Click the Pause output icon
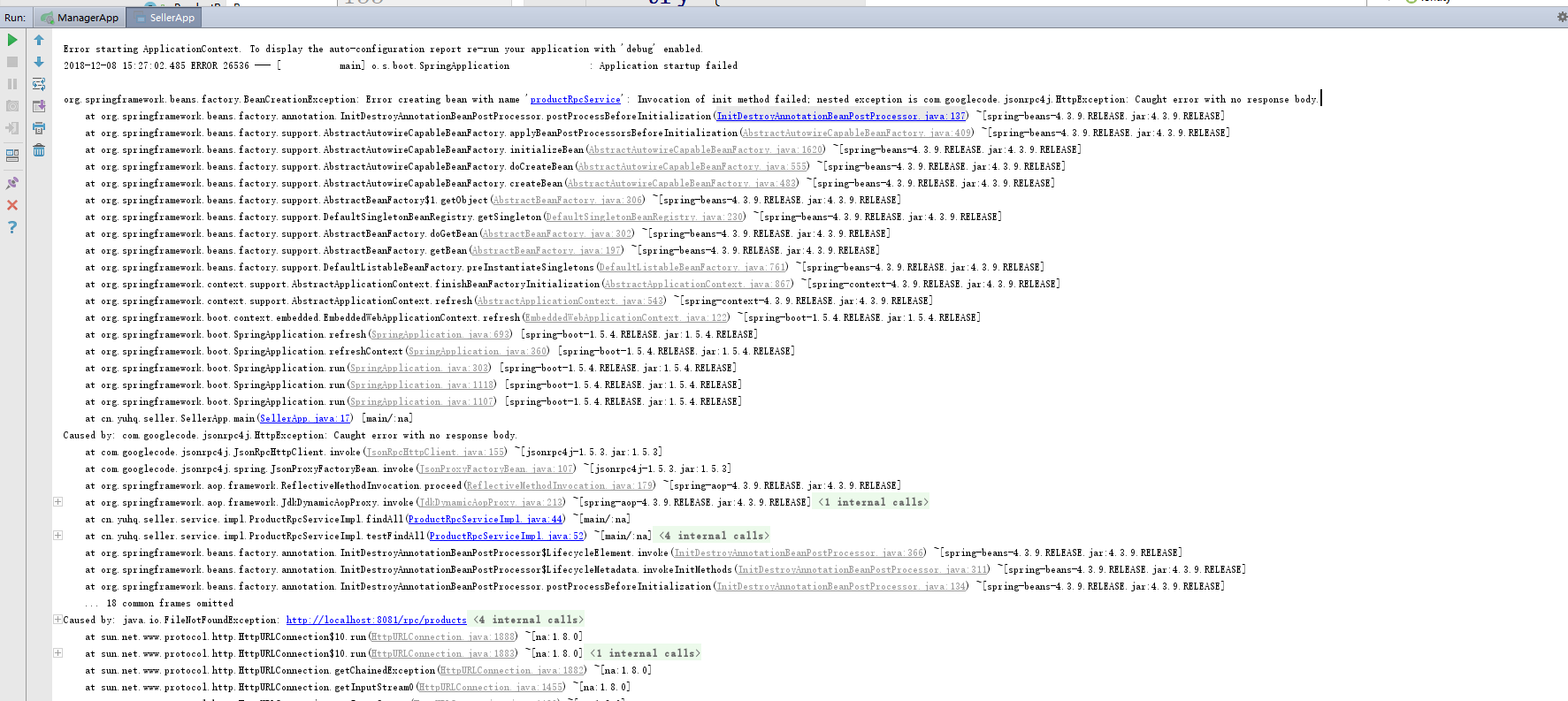Screen dimensions: 1568x701 point(12,84)
